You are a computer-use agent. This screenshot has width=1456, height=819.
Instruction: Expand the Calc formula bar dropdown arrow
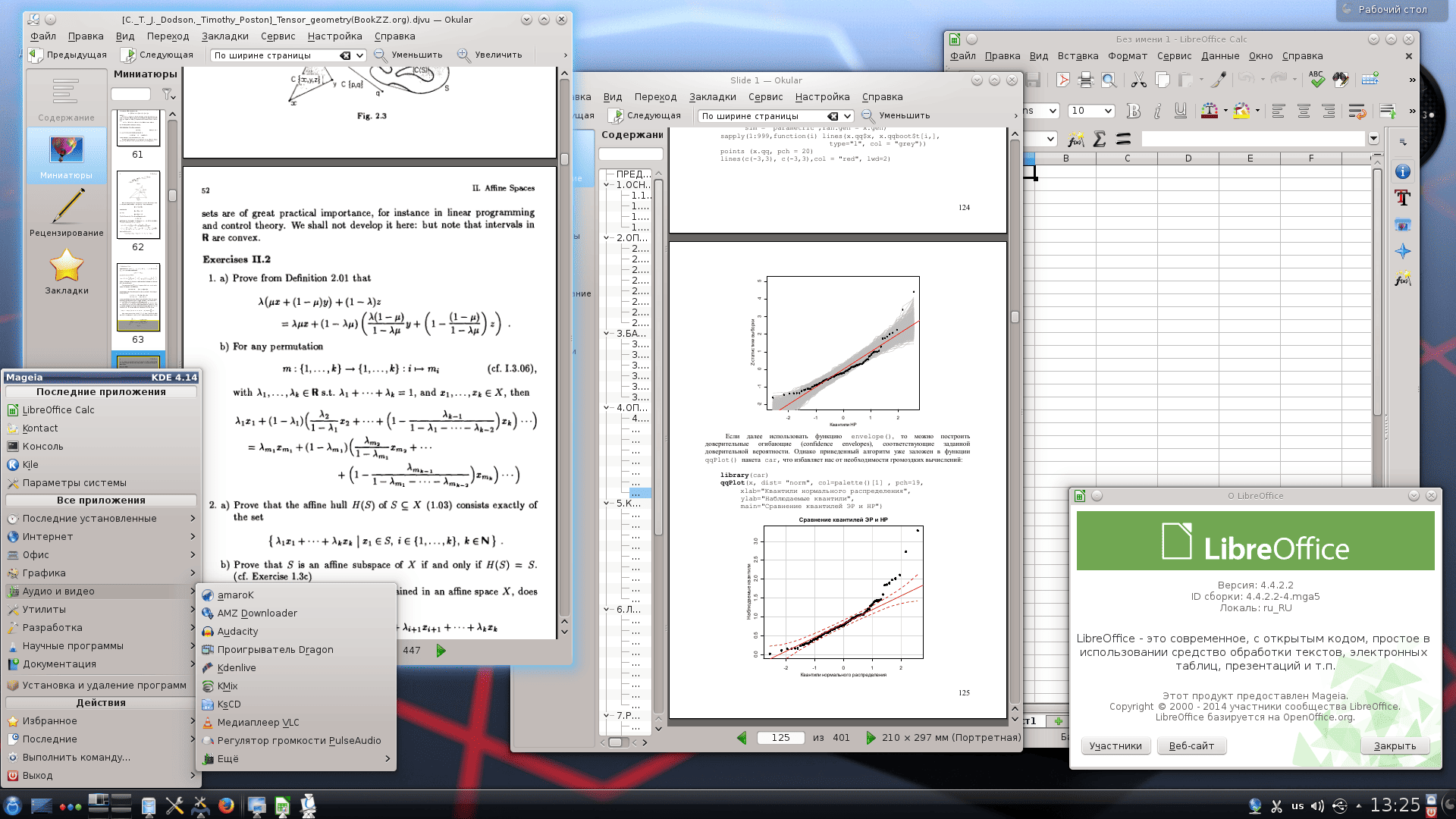point(1373,140)
